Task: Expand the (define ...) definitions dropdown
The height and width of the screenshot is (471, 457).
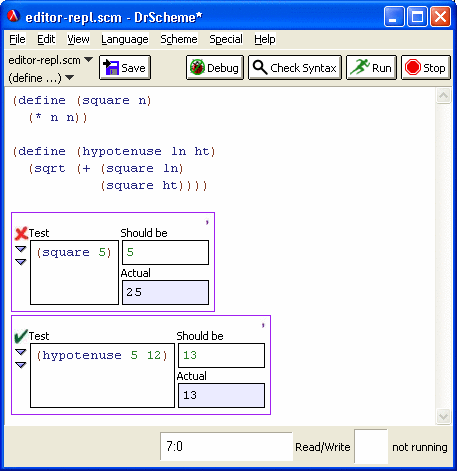Action: point(41,78)
